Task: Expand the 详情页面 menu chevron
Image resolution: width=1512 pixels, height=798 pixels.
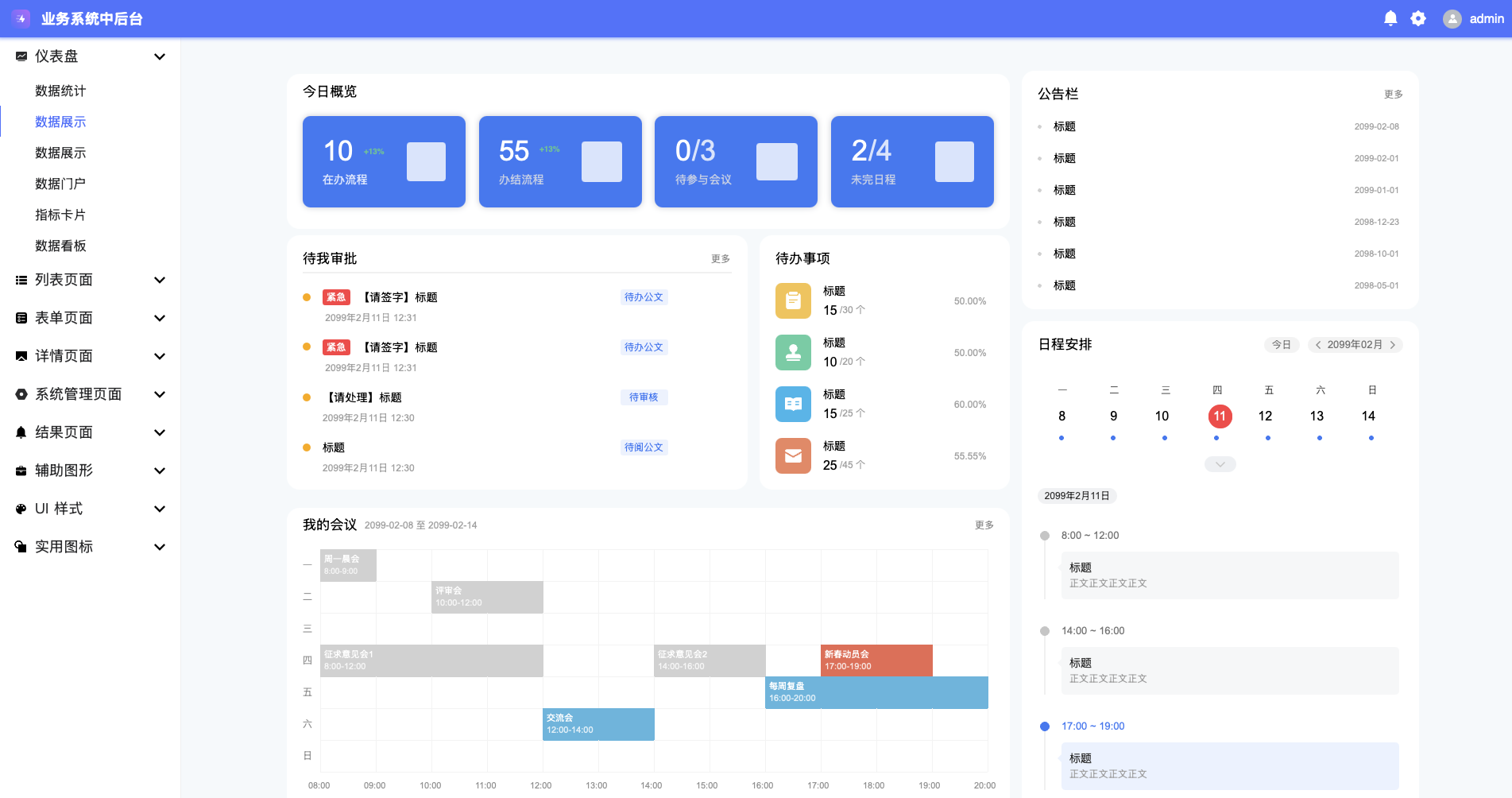Action: tap(160, 356)
